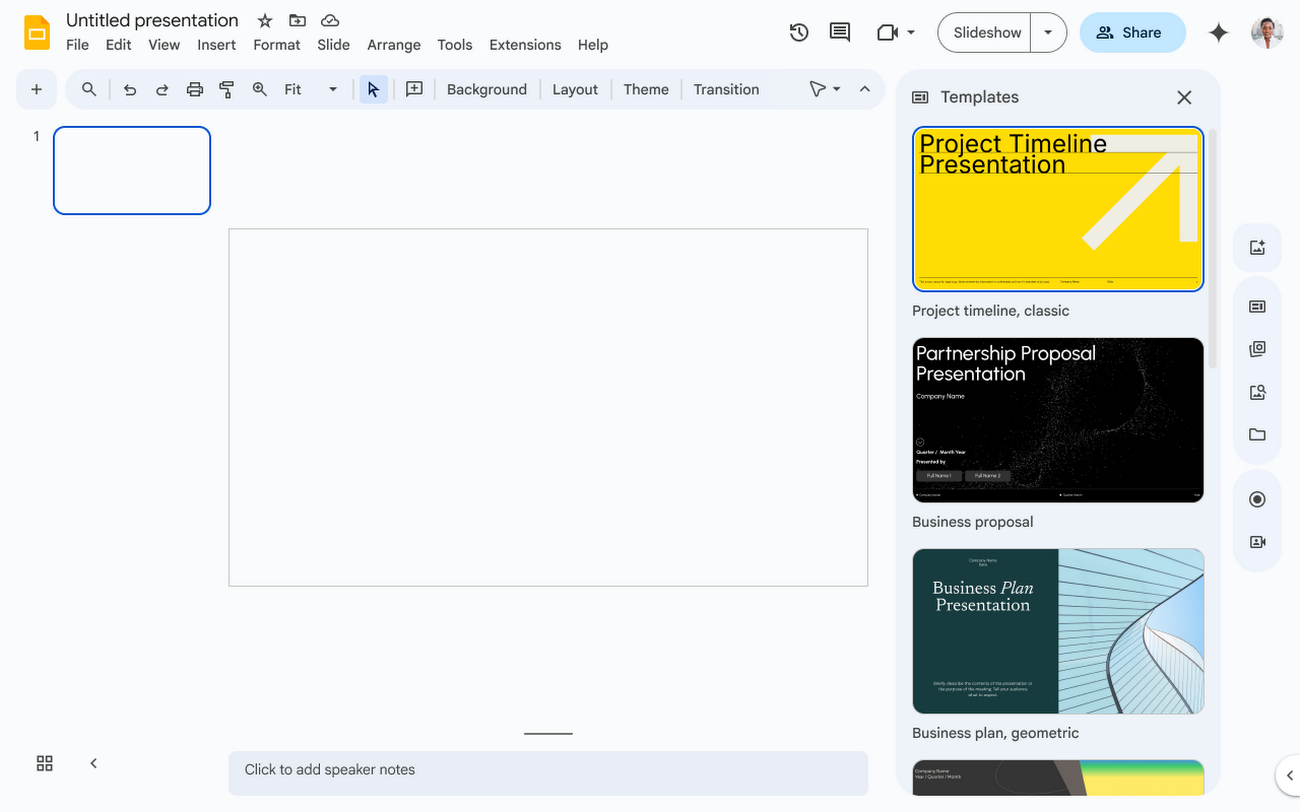Choose Project timeline classic template
This screenshot has width=1300, height=812.
pos(1058,209)
